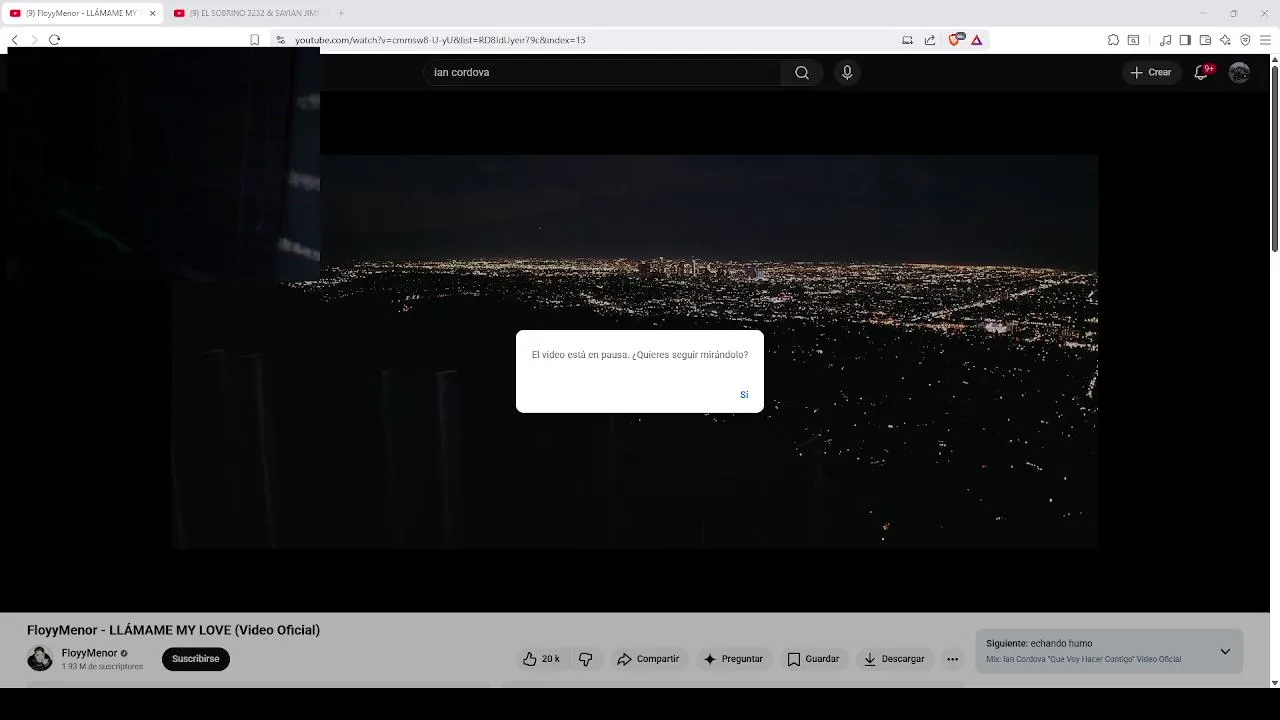Reload the current page
Image resolution: width=1280 pixels, height=720 pixels.
pyautogui.click(x=55, y=40)
